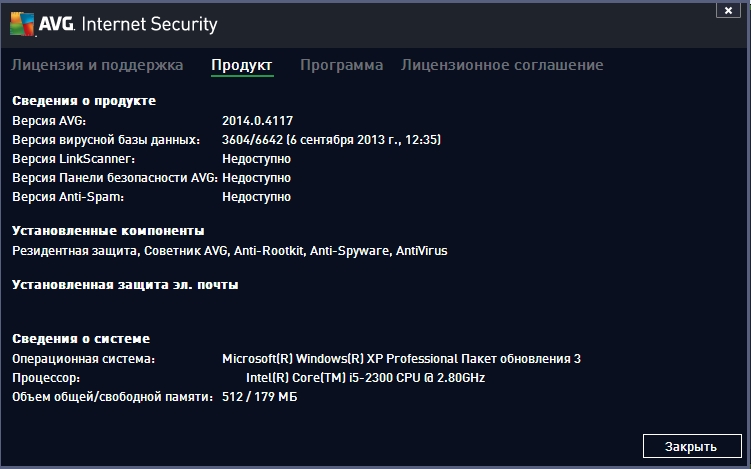Click the Сведения о продукте heading
751x469 pixels.
click(x=84, y=101)
